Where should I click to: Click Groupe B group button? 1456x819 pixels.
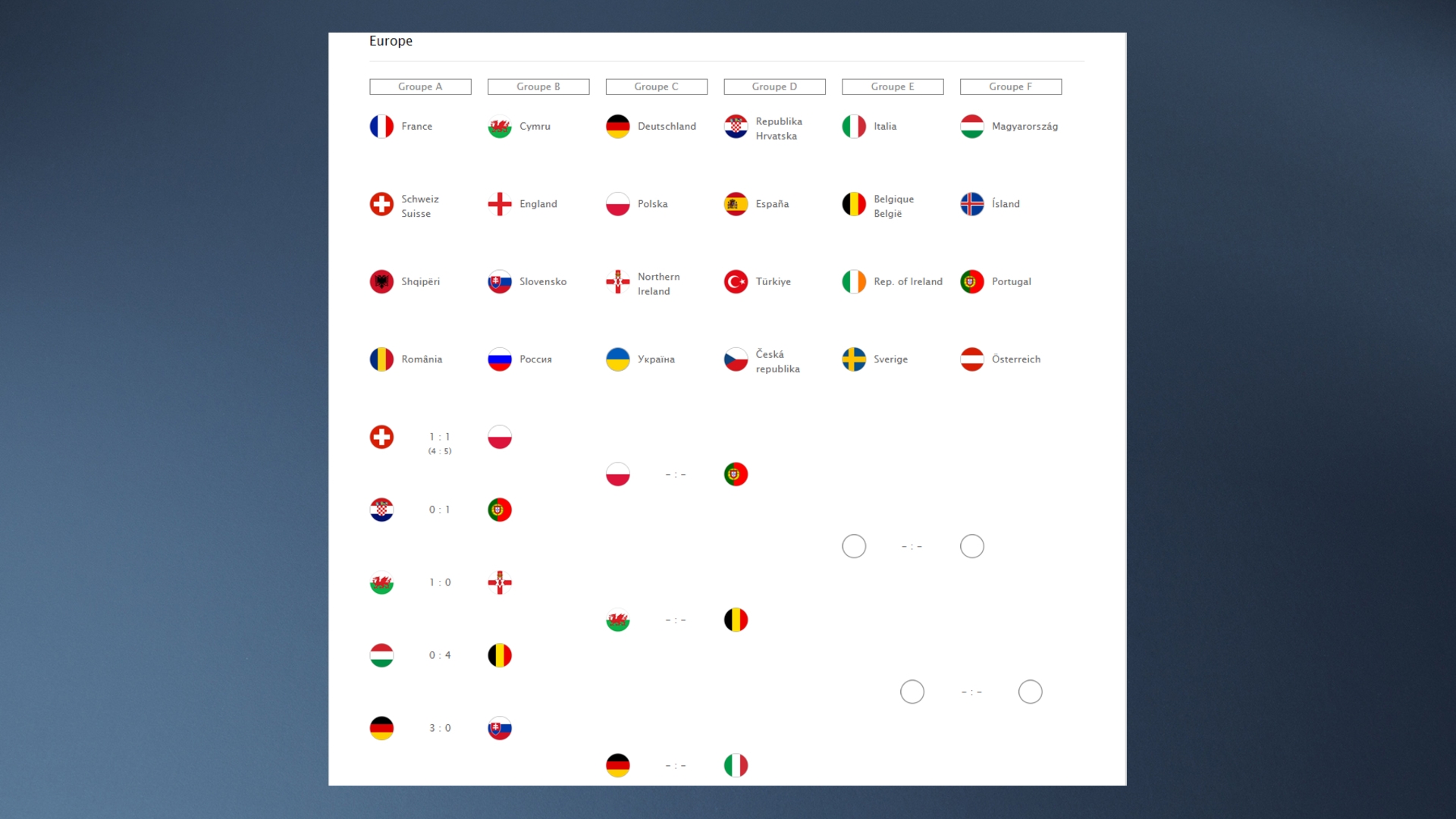(x=538, y=86)
